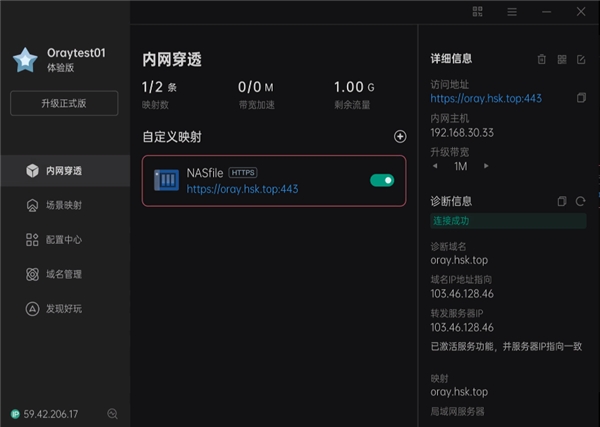Click 域名IP地址指向 value 103.46.128.46
600x427 pixels.
[462, 294]
